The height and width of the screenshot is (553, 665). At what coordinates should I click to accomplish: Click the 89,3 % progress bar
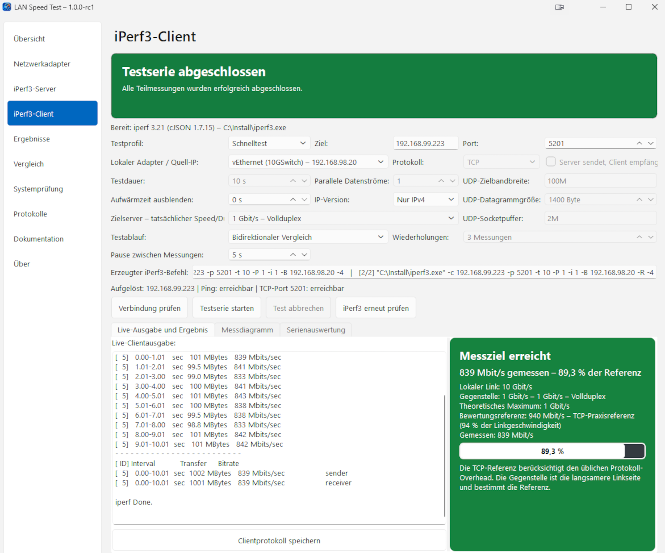(x=552, y=451)
